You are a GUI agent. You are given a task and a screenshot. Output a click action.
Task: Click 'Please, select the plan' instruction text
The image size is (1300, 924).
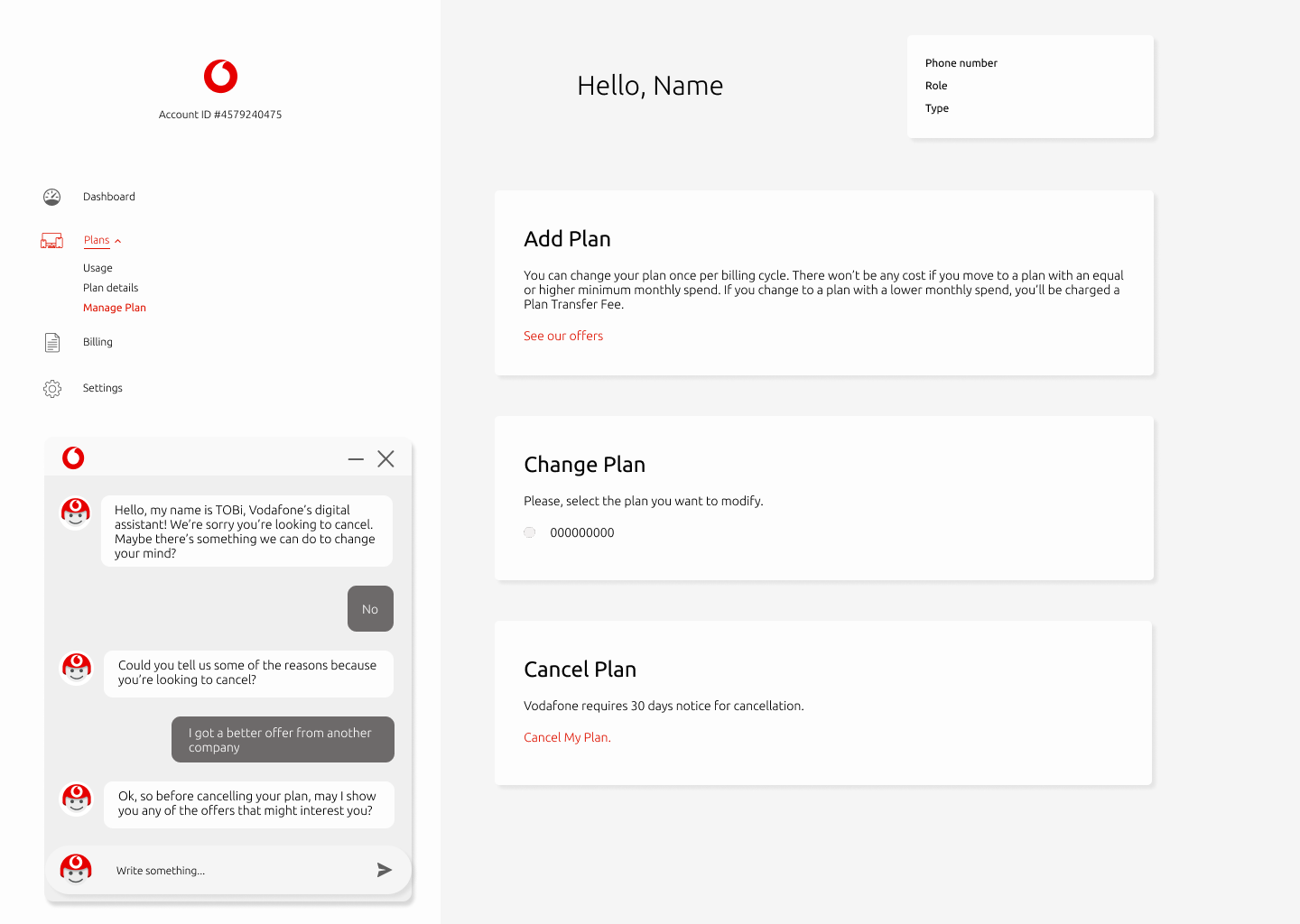(x=644, y=501)
